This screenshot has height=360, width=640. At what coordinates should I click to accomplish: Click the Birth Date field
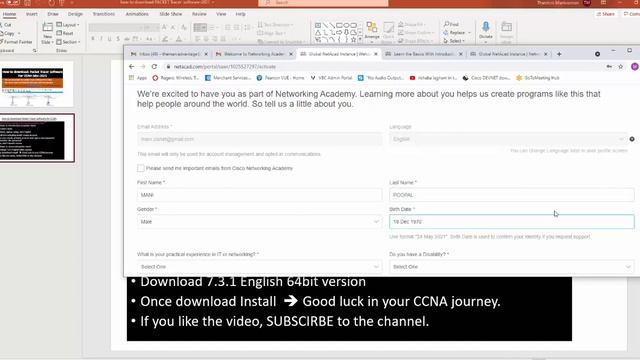pos(512,222)
